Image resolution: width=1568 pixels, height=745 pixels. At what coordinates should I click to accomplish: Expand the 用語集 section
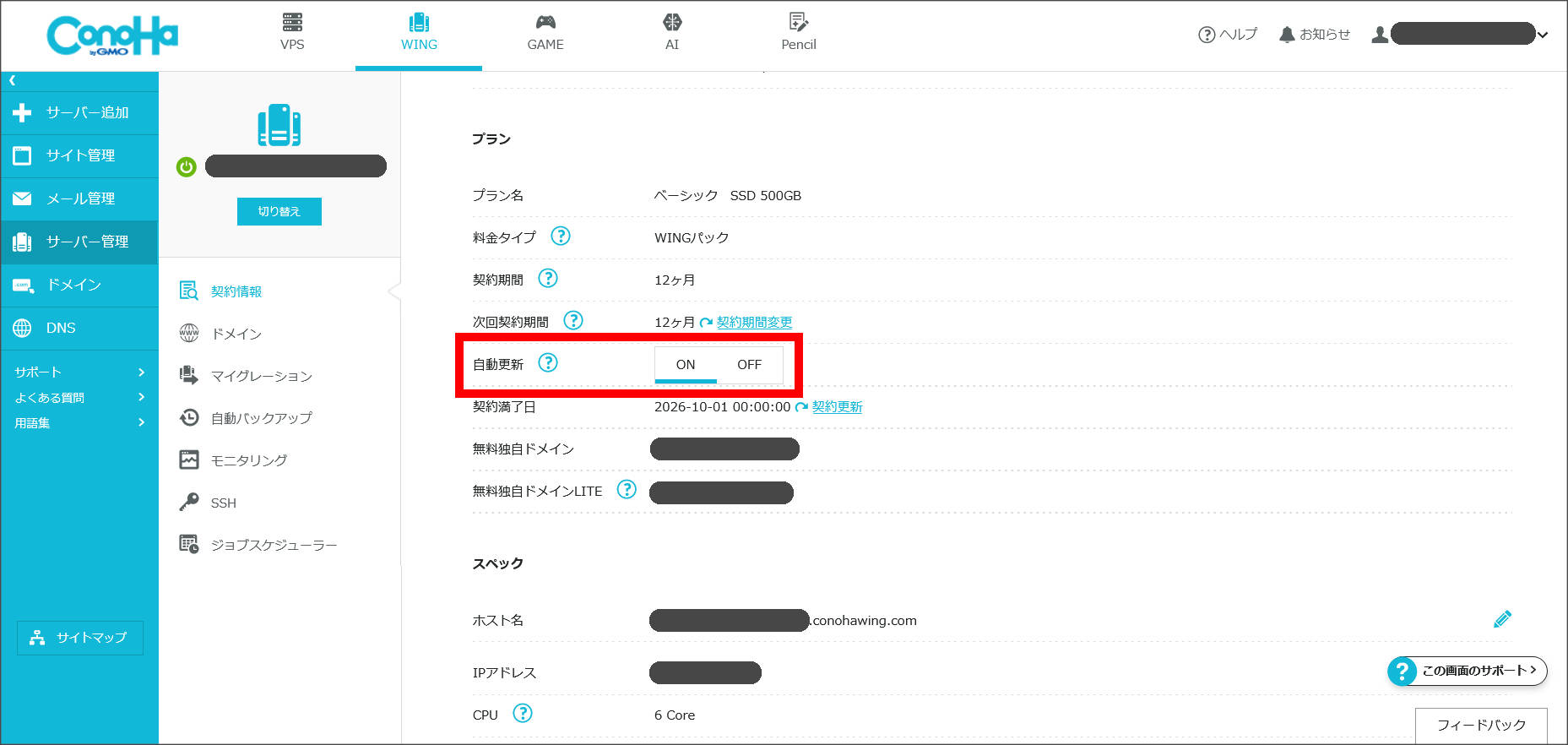[x=79, y=422]
